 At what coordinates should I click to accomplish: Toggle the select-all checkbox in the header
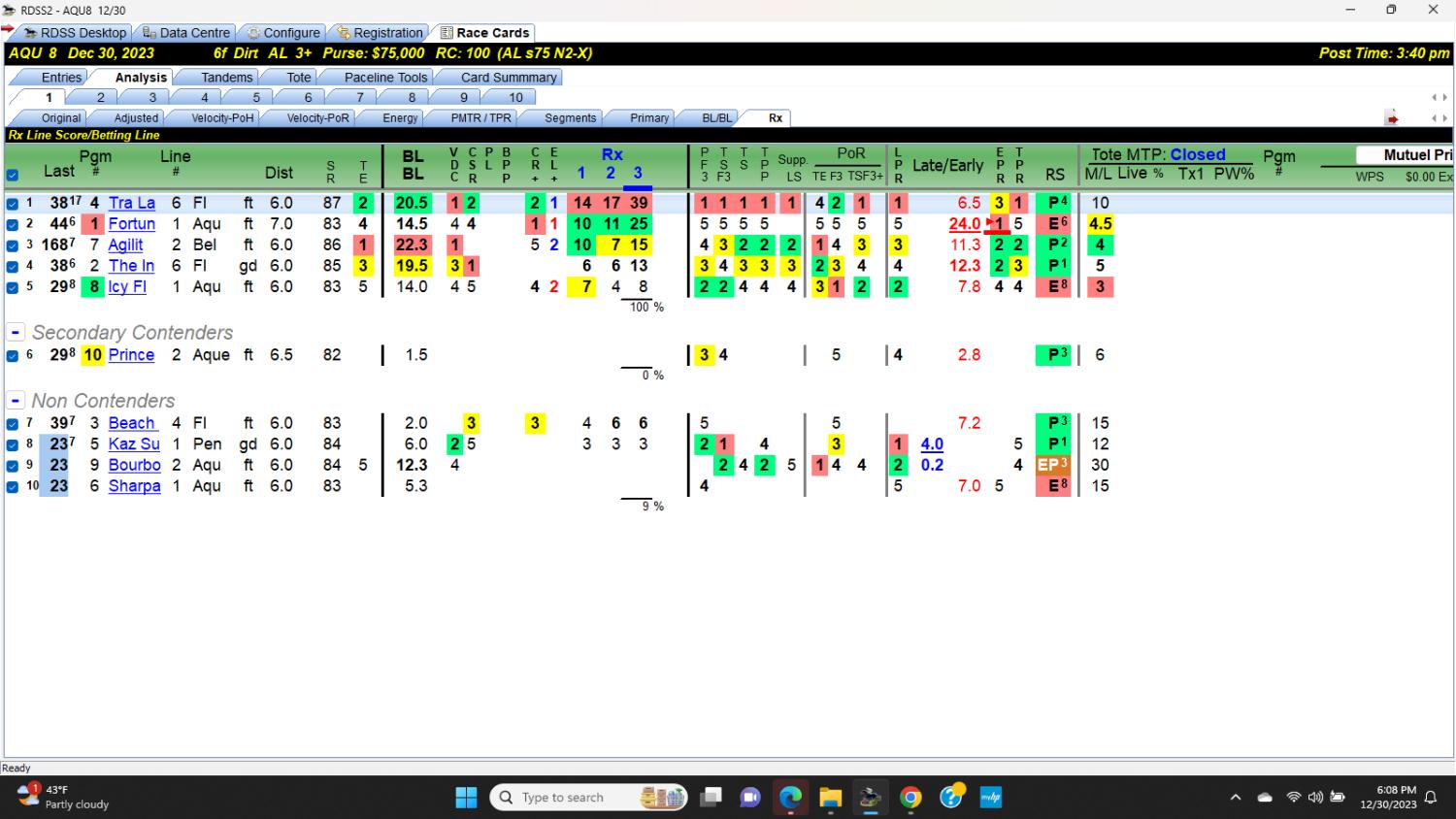coord(13,176)
